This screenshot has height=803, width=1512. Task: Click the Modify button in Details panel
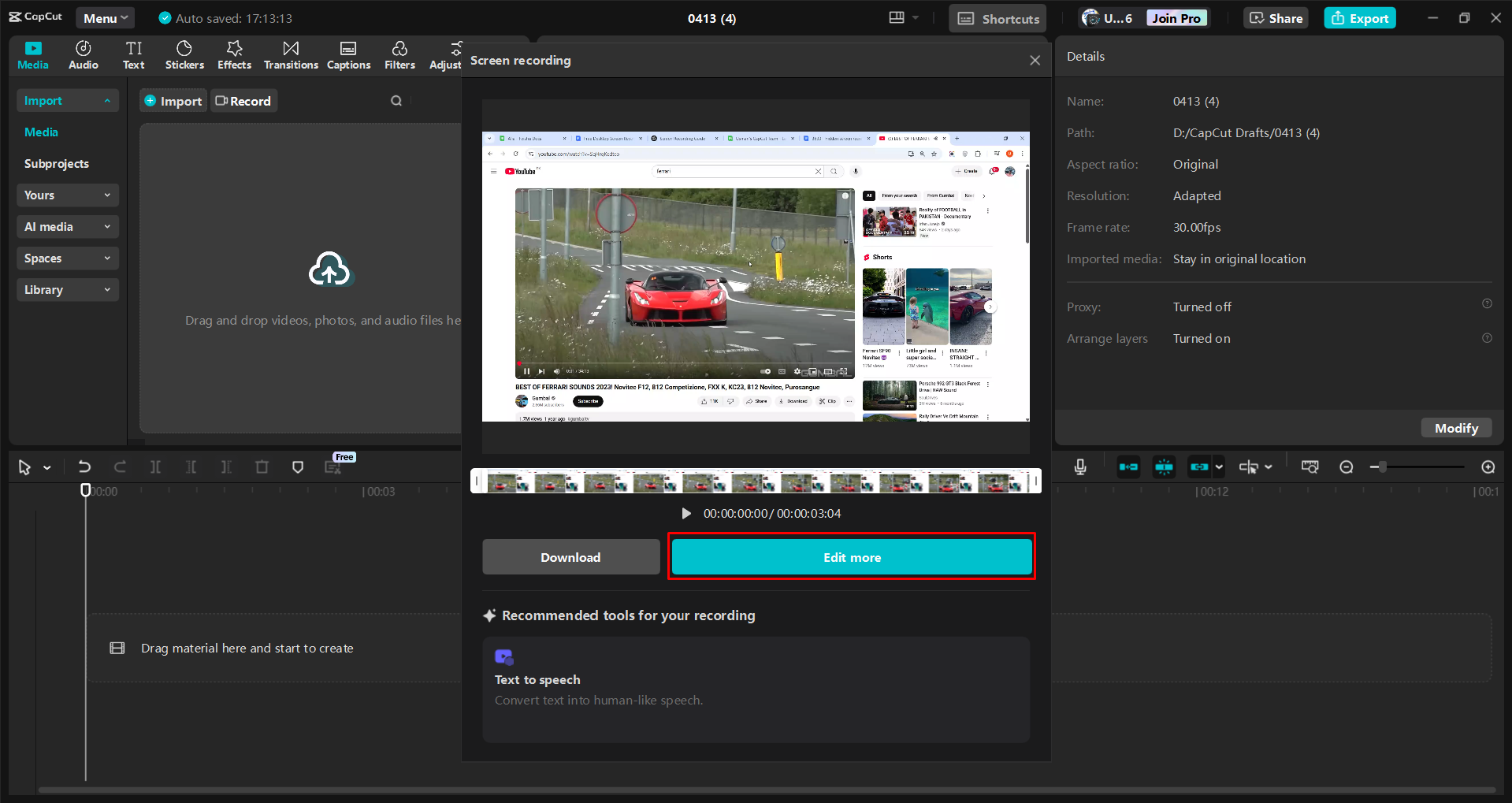coord(1455,427)
